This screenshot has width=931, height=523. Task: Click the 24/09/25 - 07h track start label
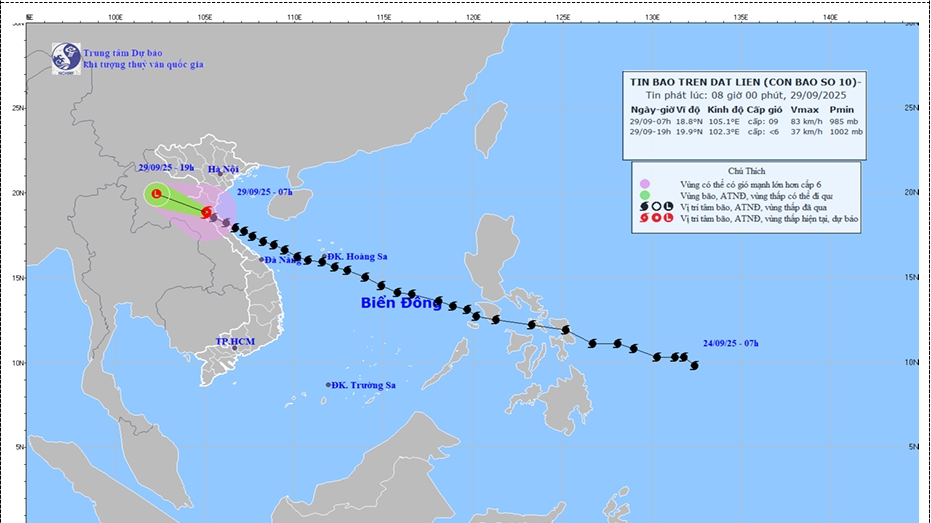point(730,343)
